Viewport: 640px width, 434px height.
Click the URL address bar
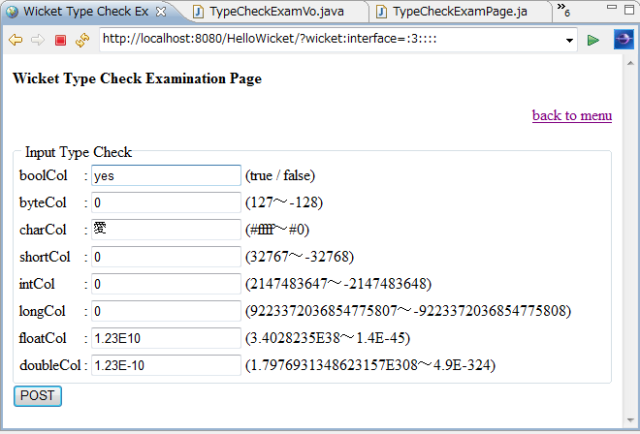(x=330, y=40)
